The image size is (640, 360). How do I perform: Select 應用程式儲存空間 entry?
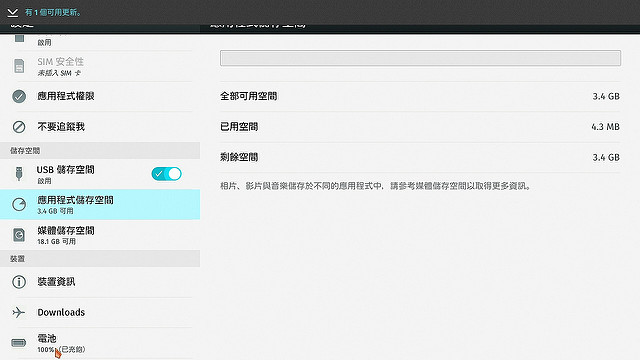[100, 204]
